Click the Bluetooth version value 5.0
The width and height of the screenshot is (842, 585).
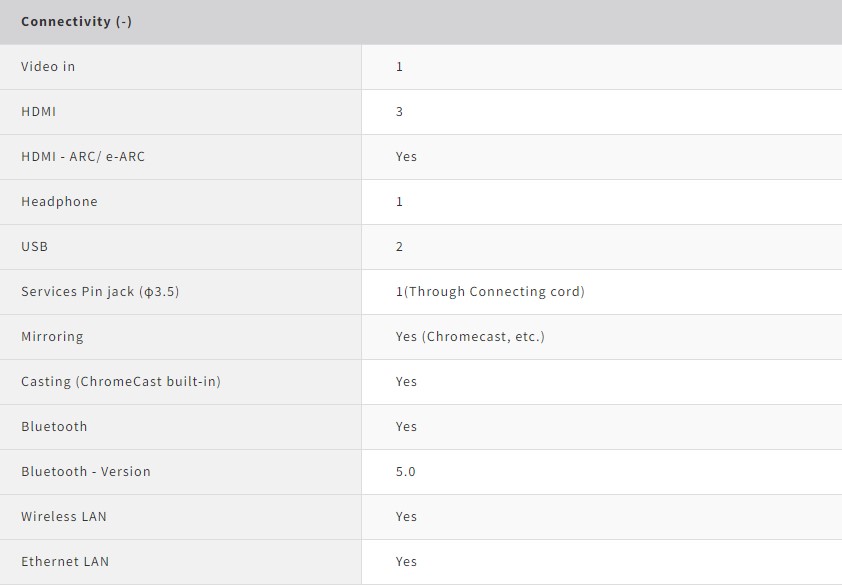tap(405, 472)
